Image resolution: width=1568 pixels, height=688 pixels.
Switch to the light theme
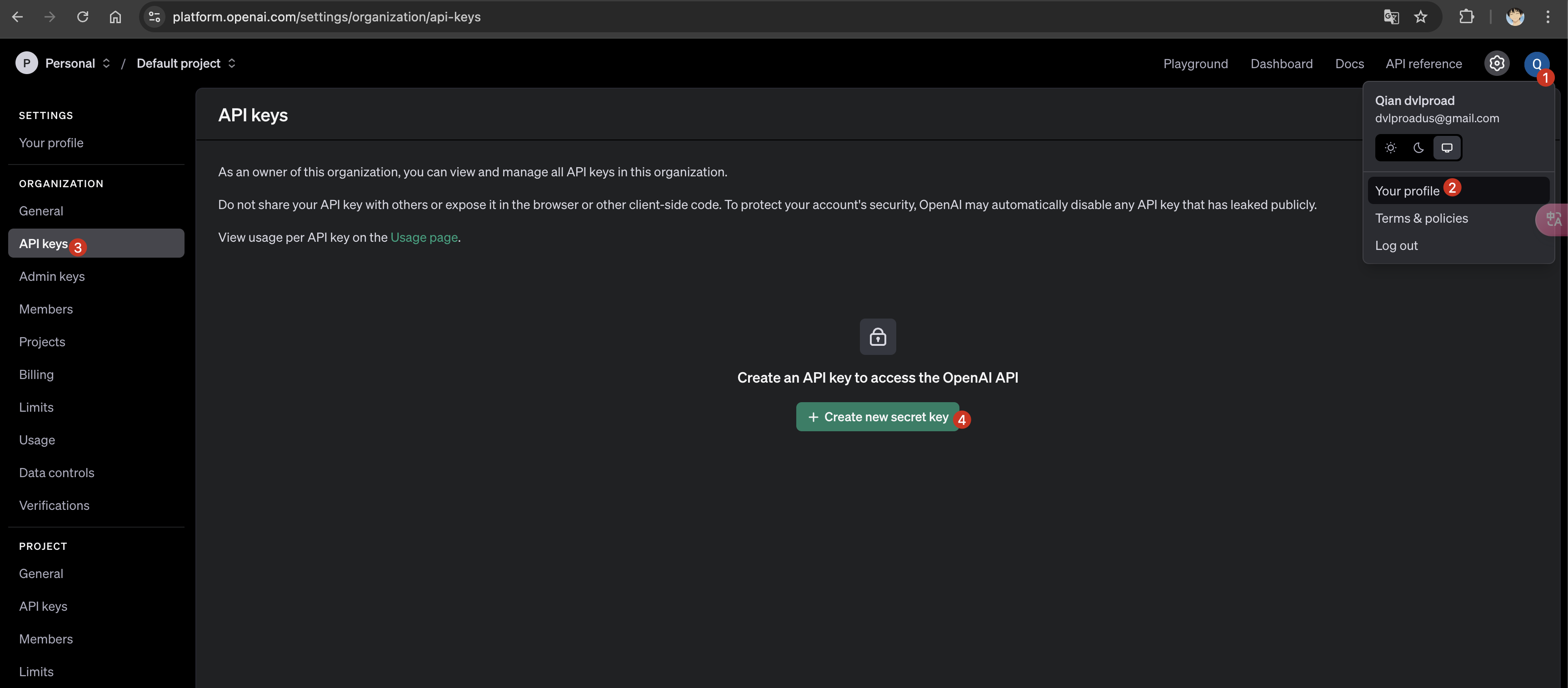tap(1390, 148)
